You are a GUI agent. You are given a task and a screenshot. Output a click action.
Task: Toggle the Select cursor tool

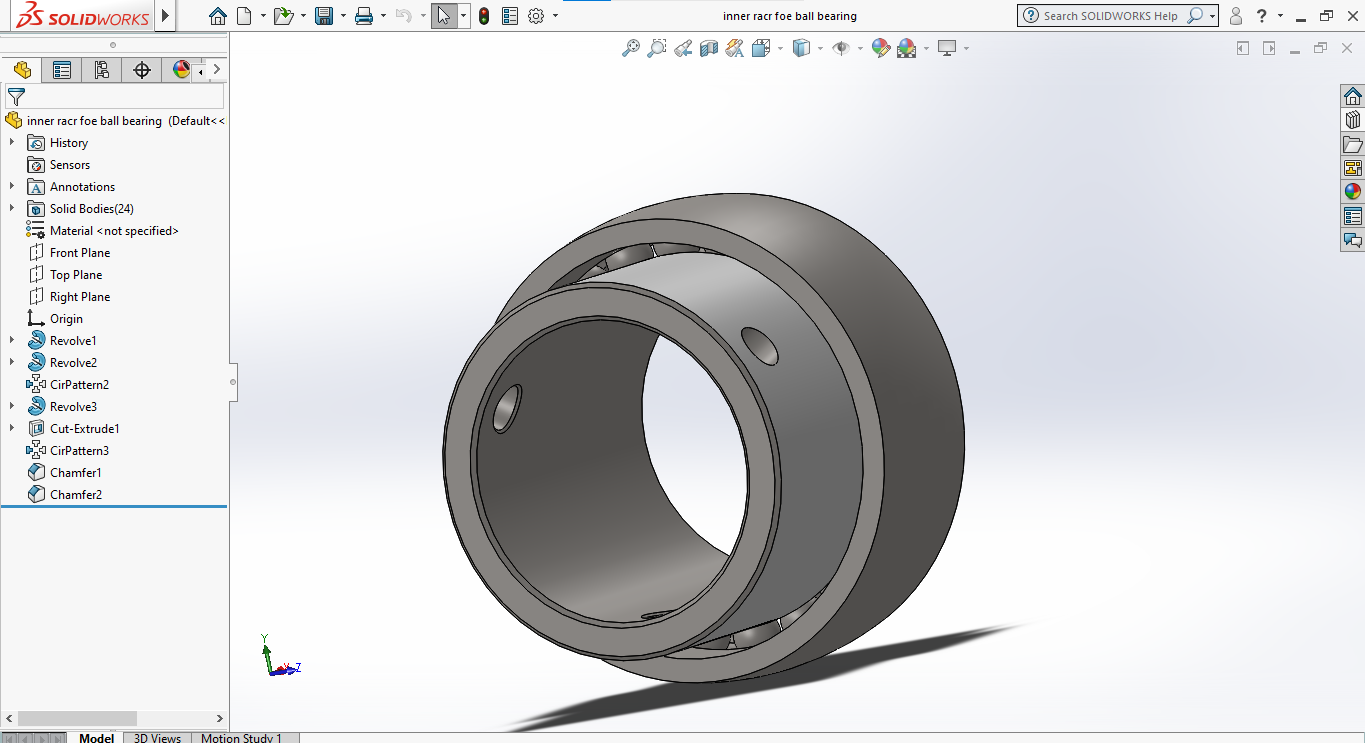pyautogui.click(x=444, y=16)
